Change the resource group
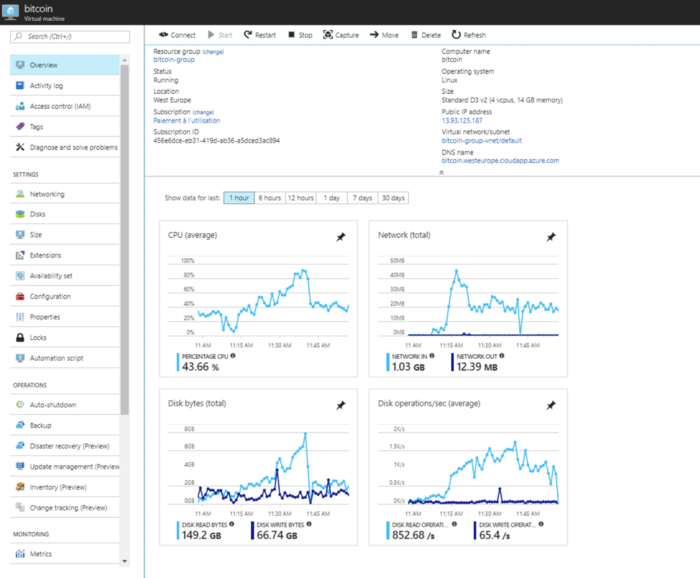700x578 pixels. [213, 52]
